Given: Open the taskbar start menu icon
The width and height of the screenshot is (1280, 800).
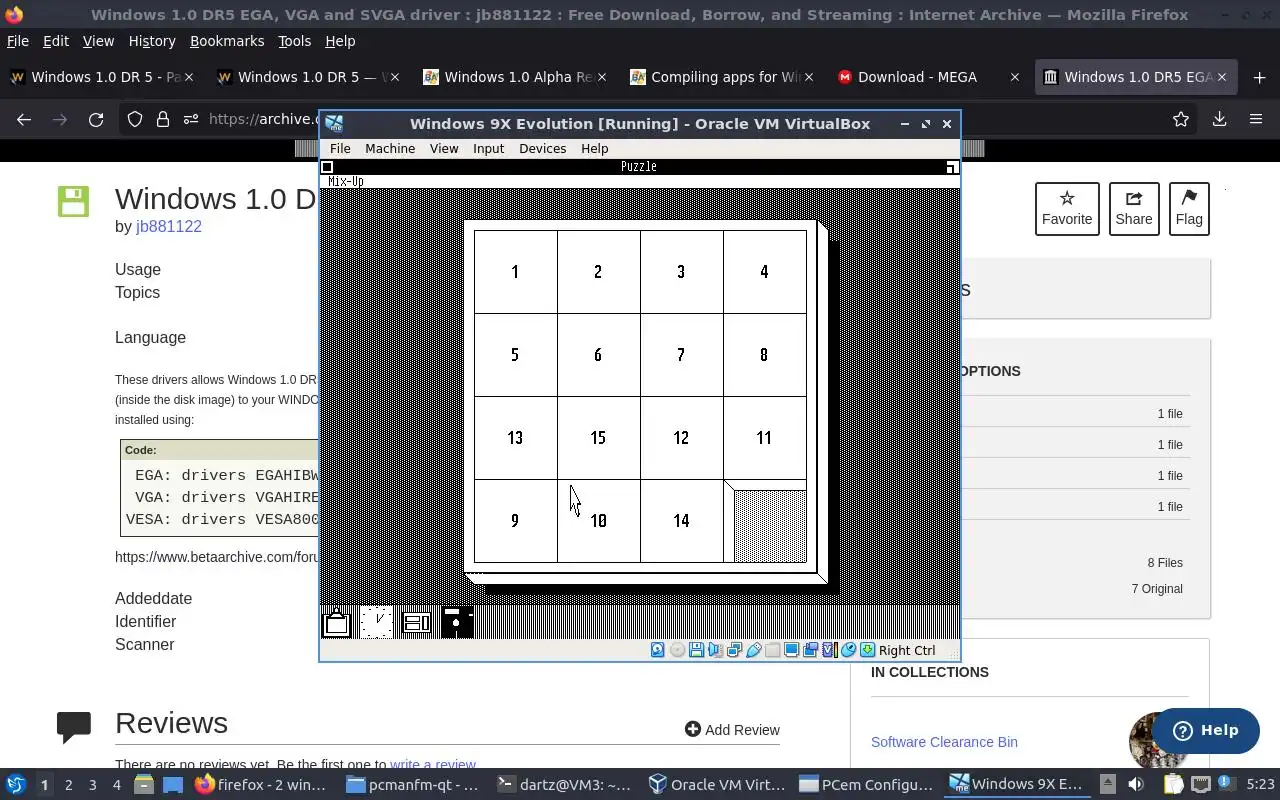Looking at the screenshot, I should click(15, 785).
